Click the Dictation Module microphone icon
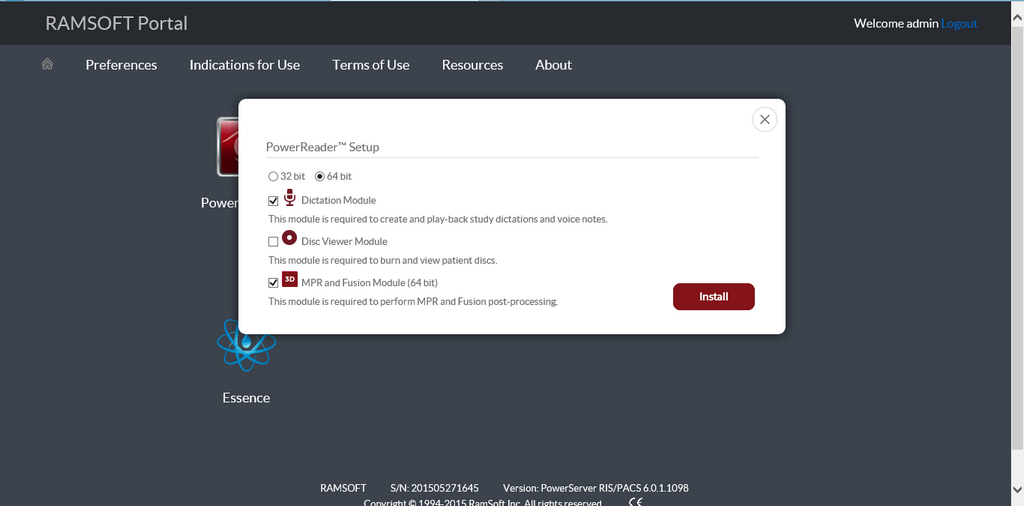The height and width of the screenshot is (506, 1024). (x=290, y=198)
